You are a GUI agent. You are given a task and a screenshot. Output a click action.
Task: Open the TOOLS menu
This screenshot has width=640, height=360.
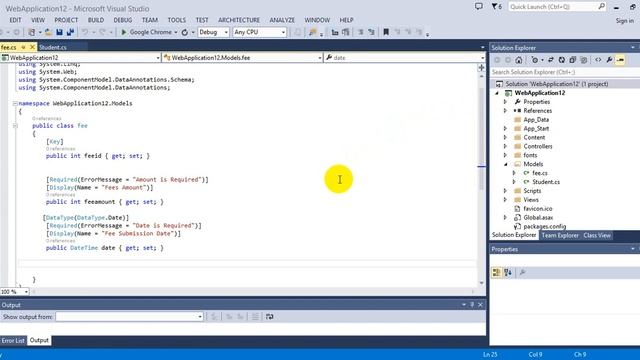(x=176, y=20)
